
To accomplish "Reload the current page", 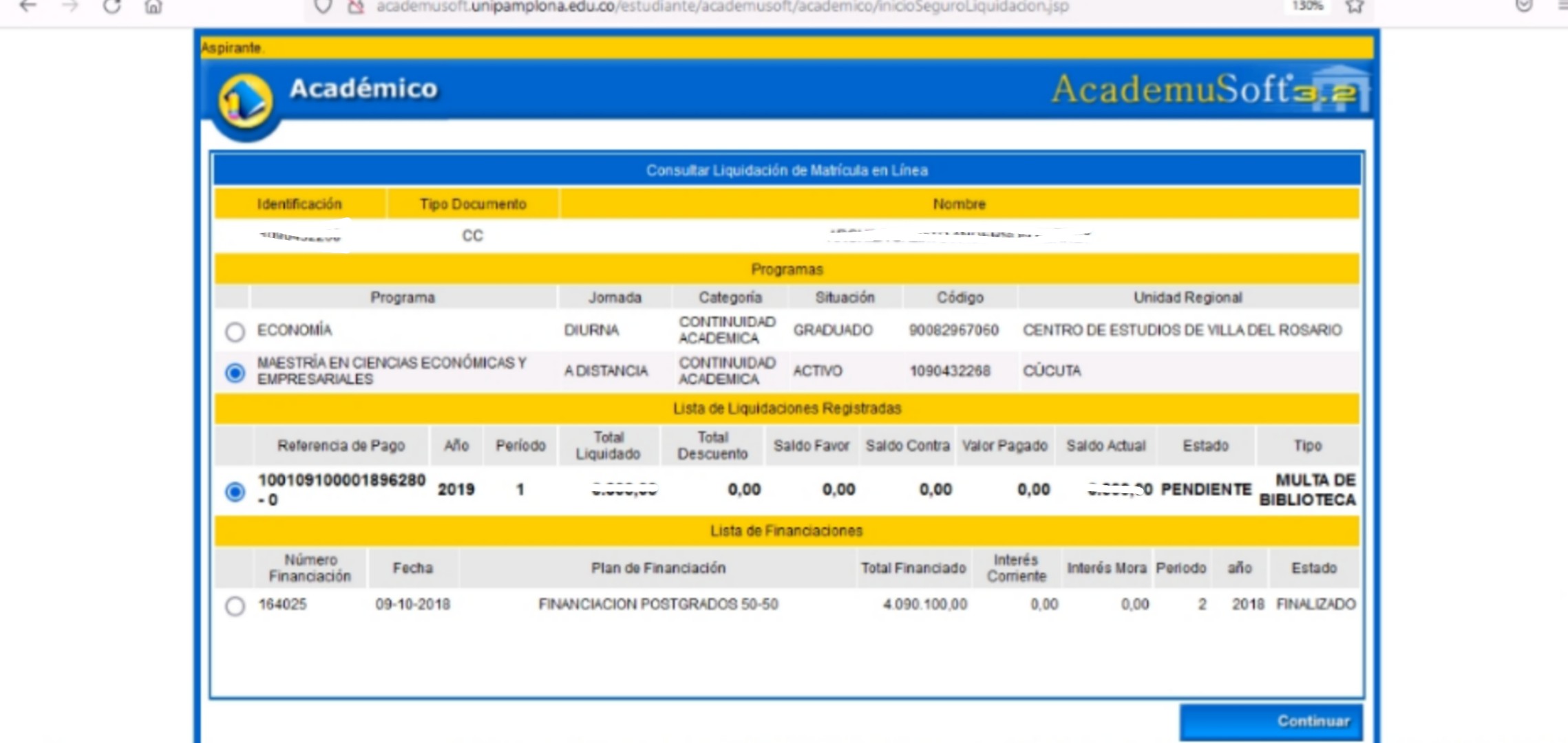I will 112,6.
